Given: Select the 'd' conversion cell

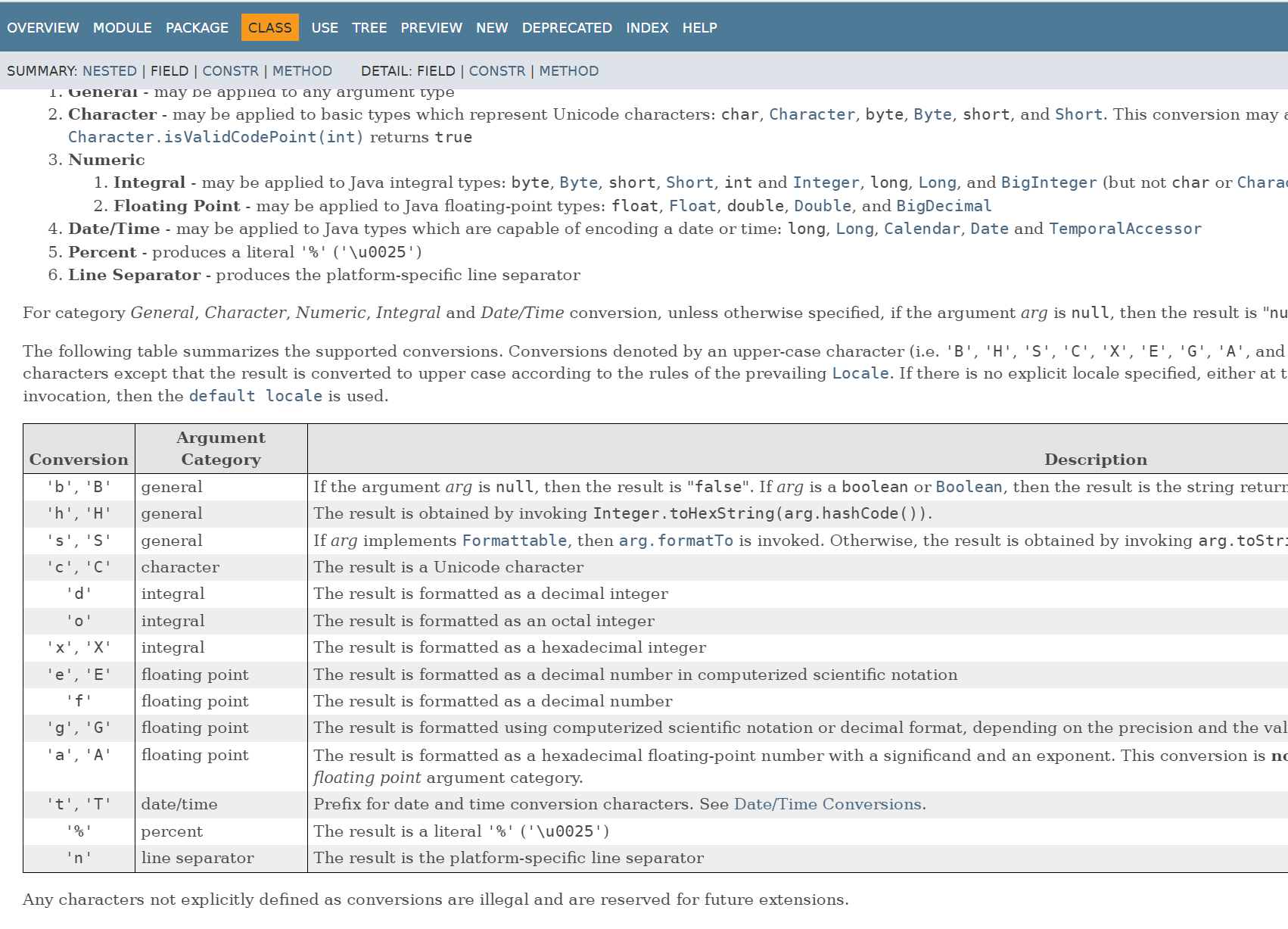Looking at the screenshot, I should pyautogui.click(x=79, y=594).
